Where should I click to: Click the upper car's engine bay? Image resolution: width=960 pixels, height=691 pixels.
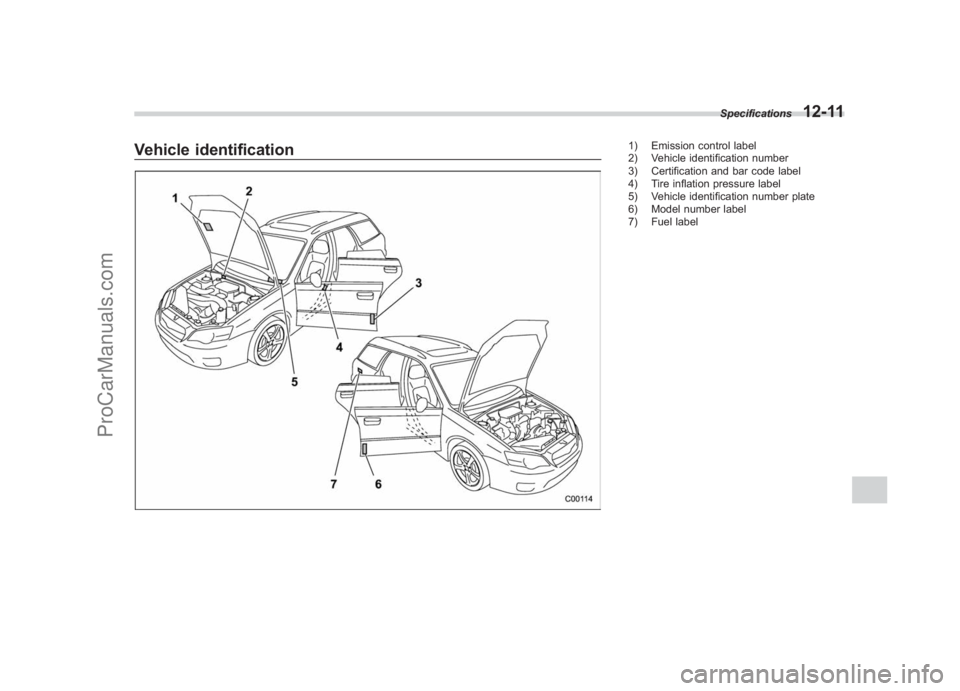[214, 298]
